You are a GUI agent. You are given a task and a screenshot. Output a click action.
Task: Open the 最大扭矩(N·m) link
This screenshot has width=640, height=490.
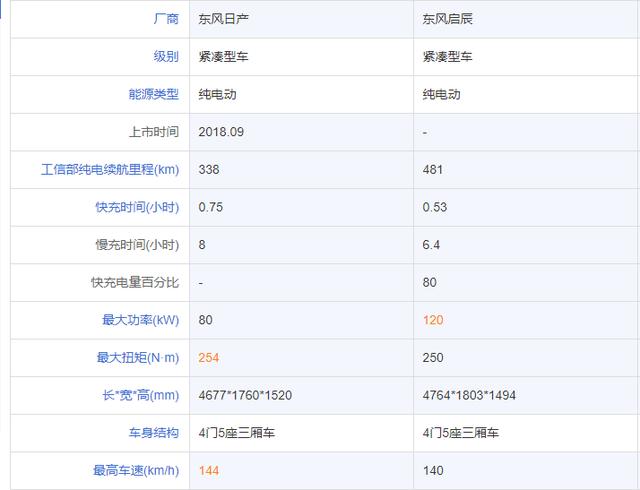click(138, 358)
